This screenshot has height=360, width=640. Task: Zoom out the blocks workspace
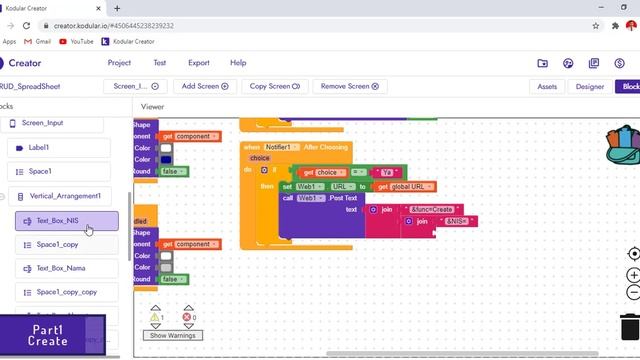pyautogui.click(x=633, y=292)
